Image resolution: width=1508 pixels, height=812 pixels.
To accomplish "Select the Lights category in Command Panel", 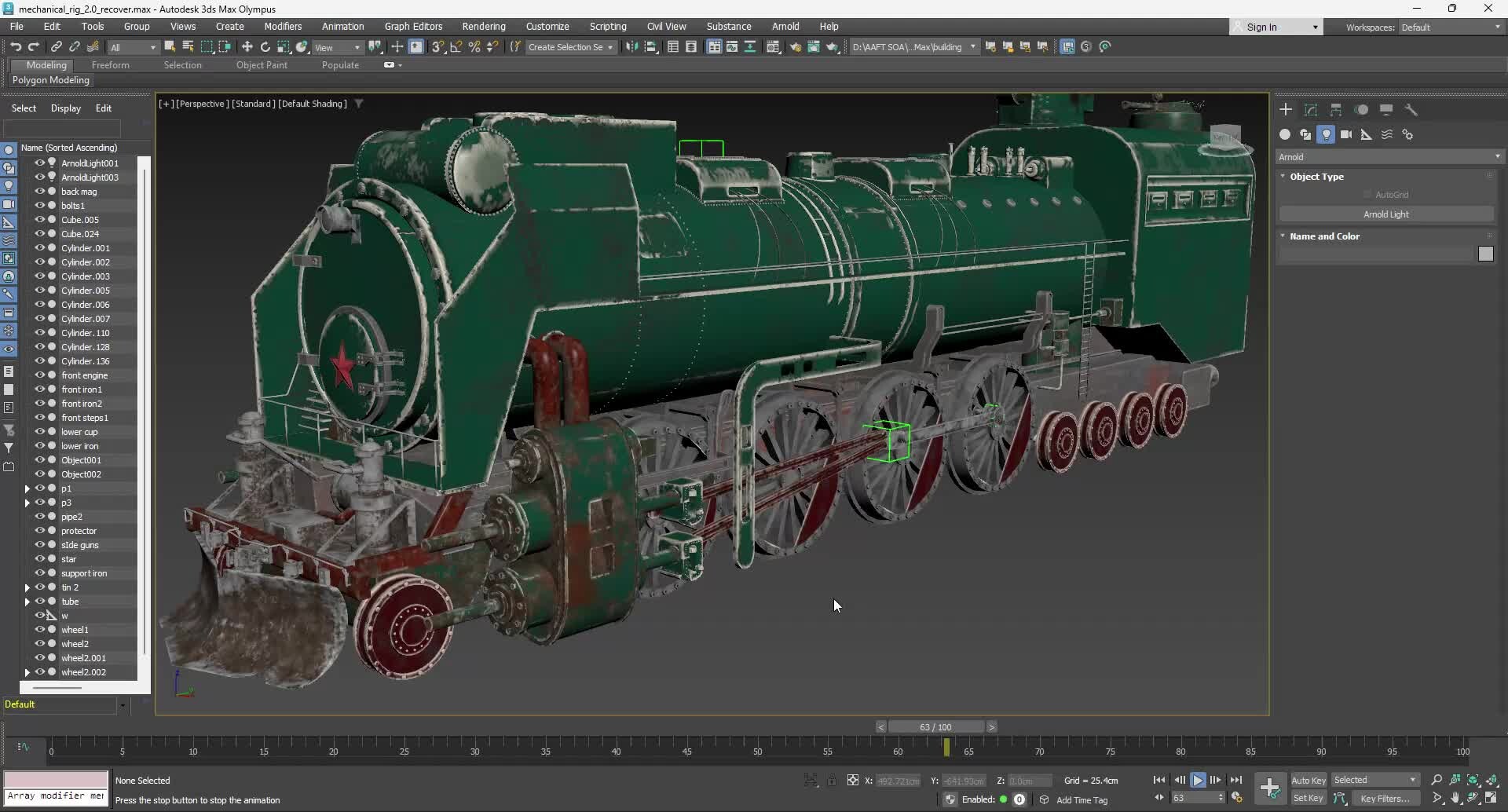I will click(1327, 134).
